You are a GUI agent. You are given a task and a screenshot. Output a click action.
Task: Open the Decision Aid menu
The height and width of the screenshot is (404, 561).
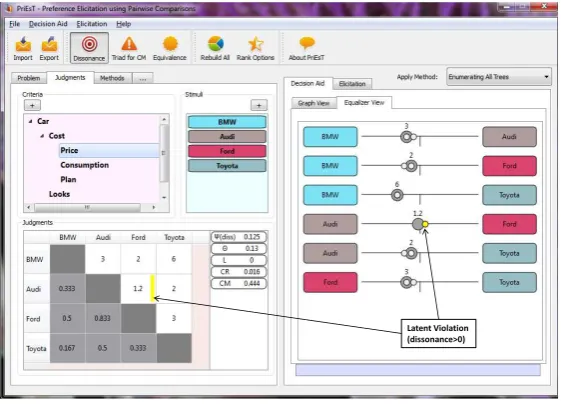tap(48, 24)
